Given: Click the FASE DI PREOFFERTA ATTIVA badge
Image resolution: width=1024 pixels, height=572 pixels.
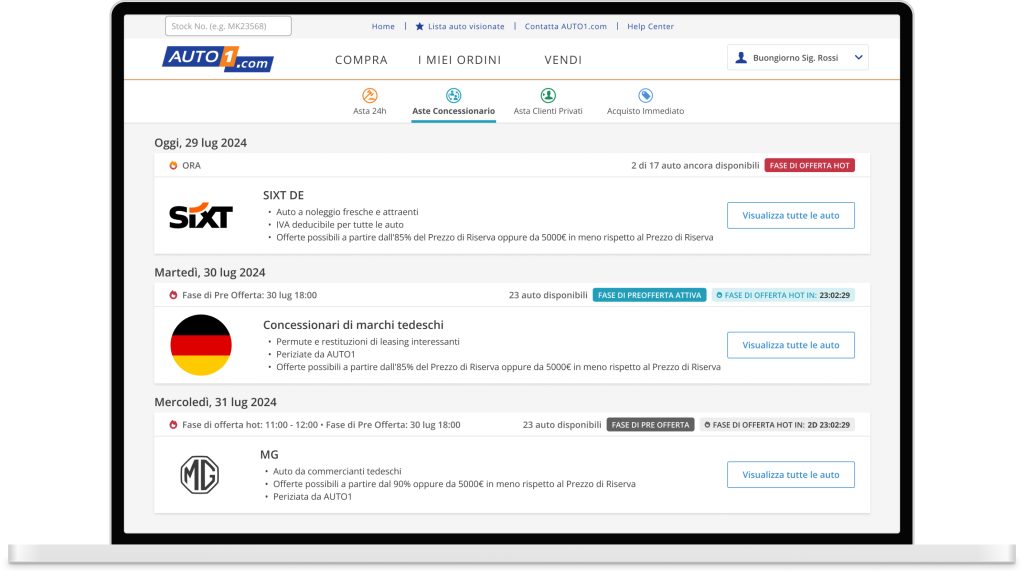Looking at the screenshot, I should [x=649, y=295].
